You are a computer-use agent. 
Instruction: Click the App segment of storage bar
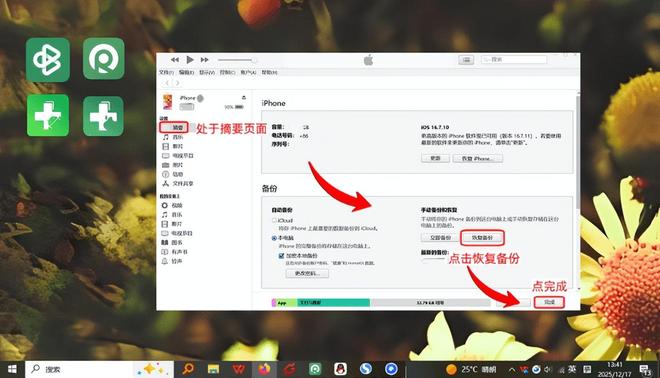[286, 303]
